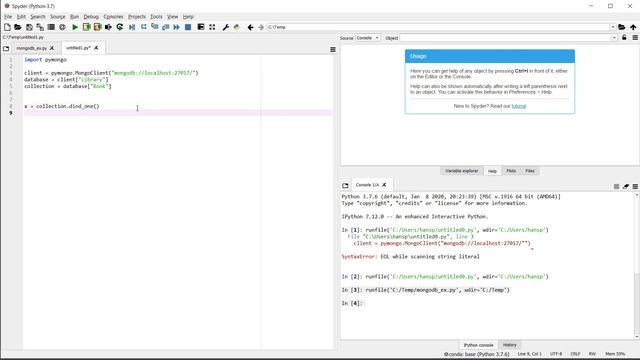
Task: Toggle fullscreen mode toolbar icon
Action: (212, 27)
